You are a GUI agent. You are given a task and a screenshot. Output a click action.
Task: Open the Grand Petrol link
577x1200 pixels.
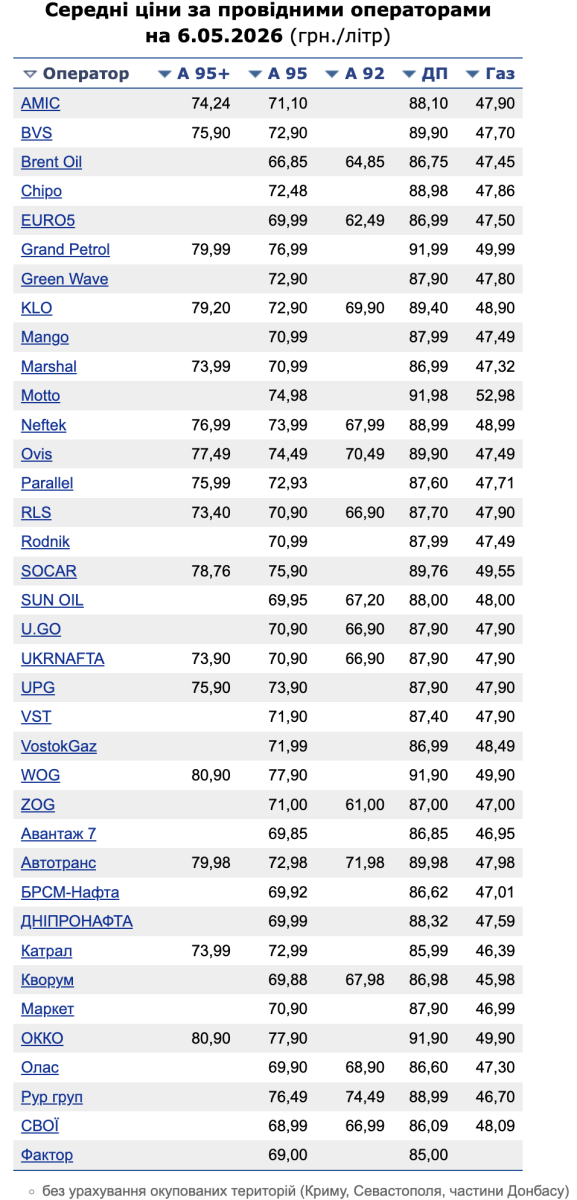pos(66,249)
